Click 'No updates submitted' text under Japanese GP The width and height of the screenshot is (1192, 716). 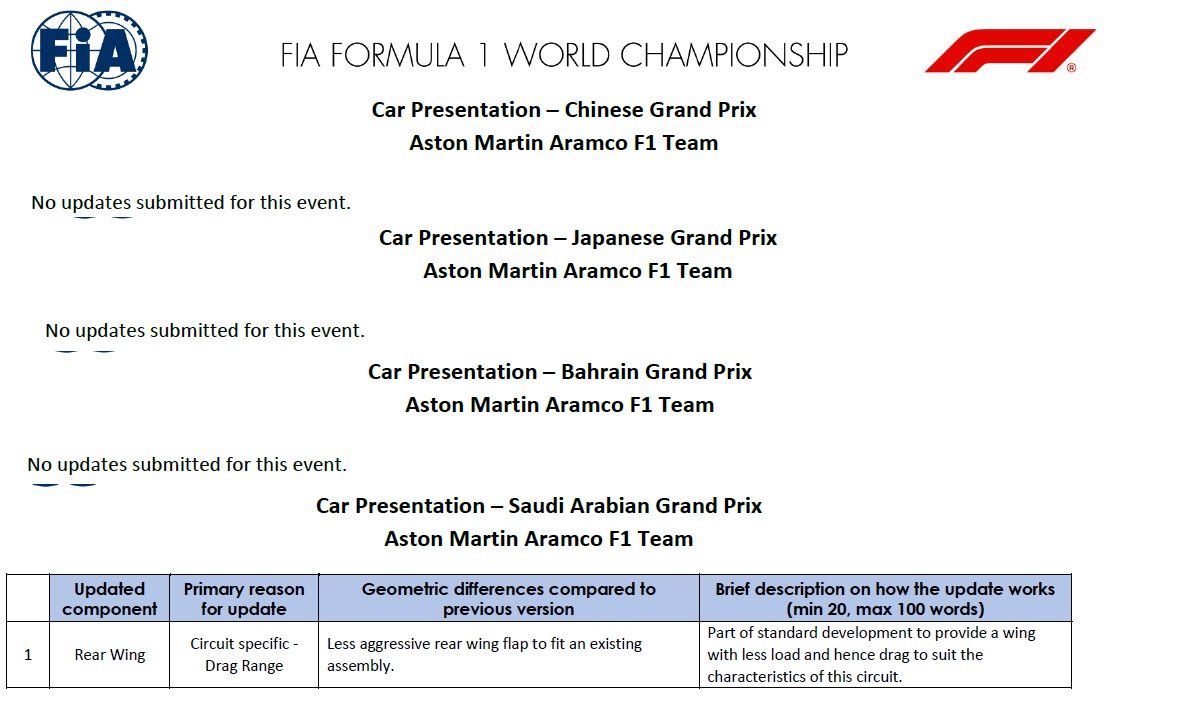coord(205,331)
